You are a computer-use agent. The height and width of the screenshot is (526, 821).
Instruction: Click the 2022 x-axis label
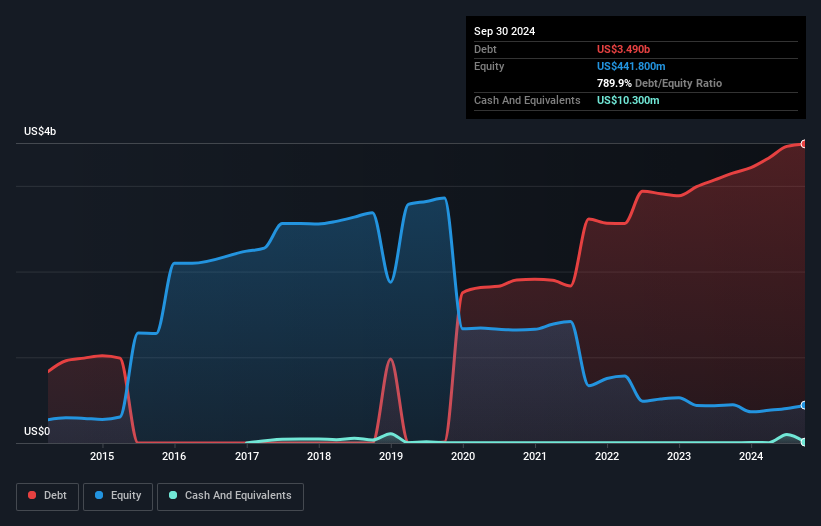(x=607, y=456)
